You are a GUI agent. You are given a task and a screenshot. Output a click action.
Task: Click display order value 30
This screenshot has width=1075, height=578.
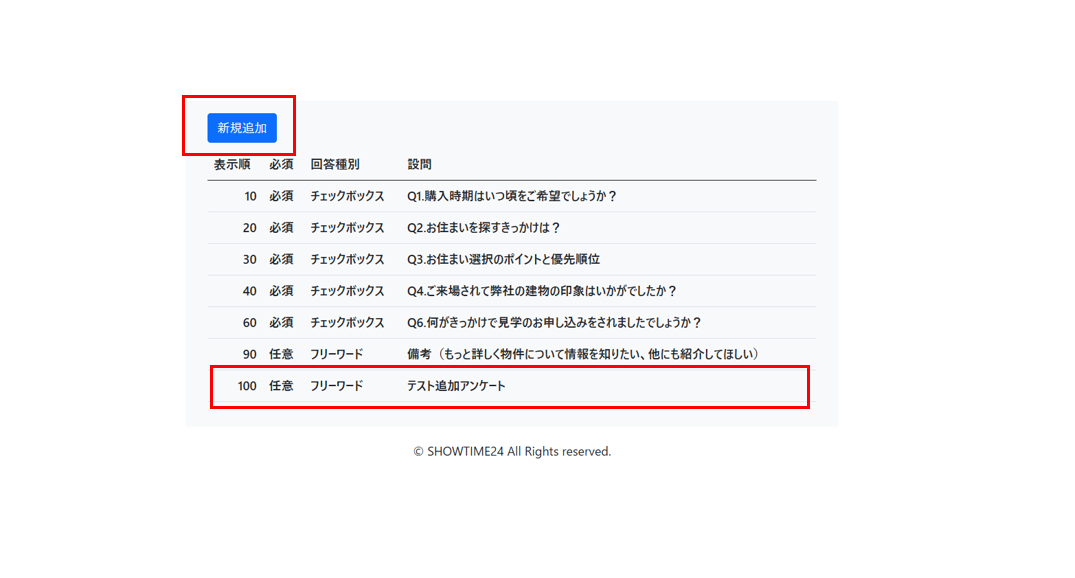[250, 259]
